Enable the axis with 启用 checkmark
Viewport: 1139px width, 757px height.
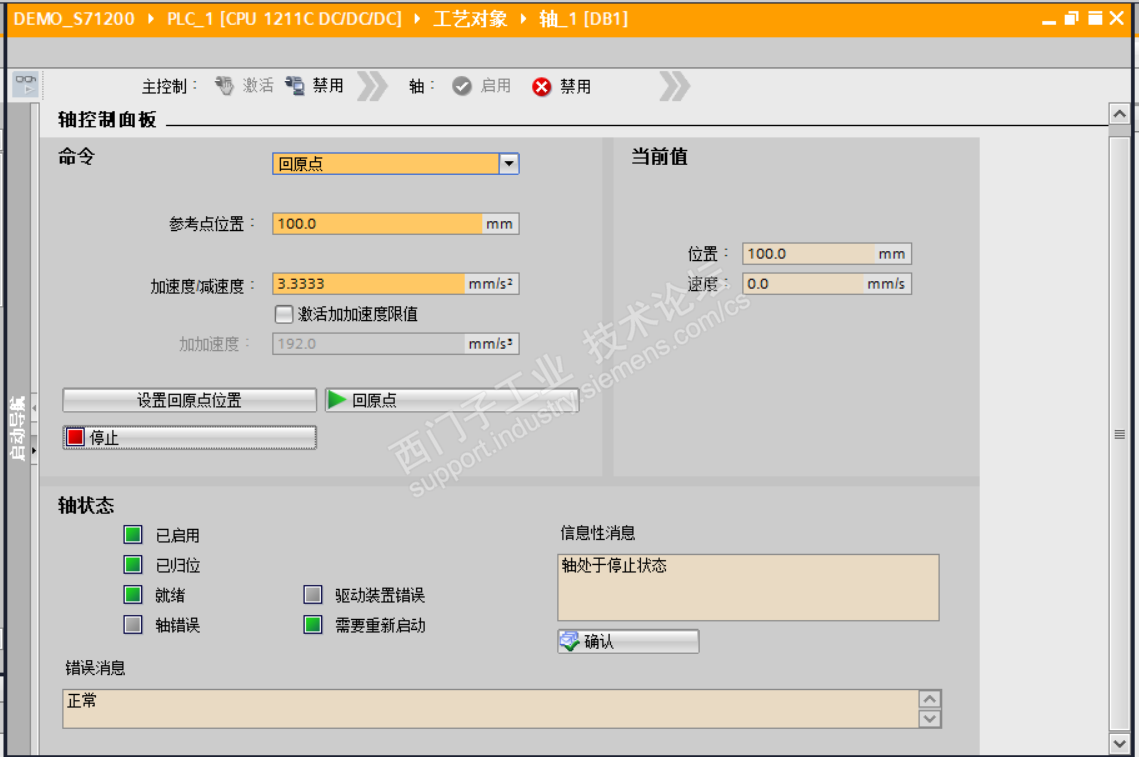coord(482,86)
